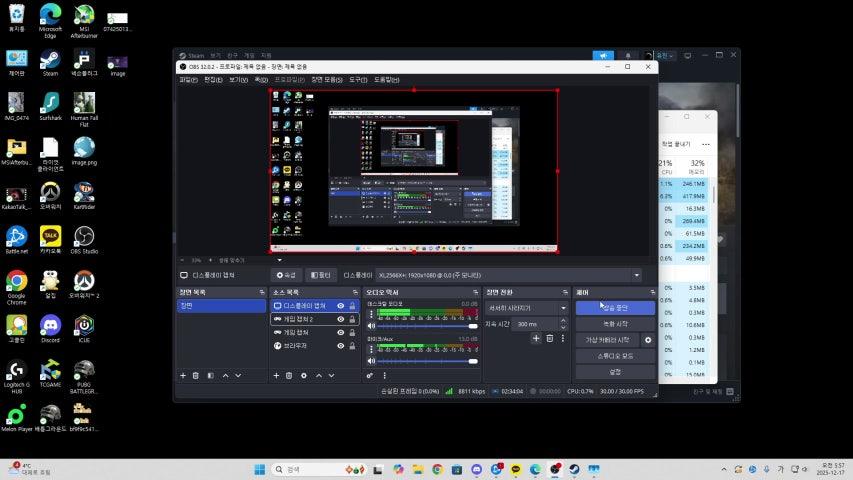Click the 설정 button in the controls panel

[614, 371]
